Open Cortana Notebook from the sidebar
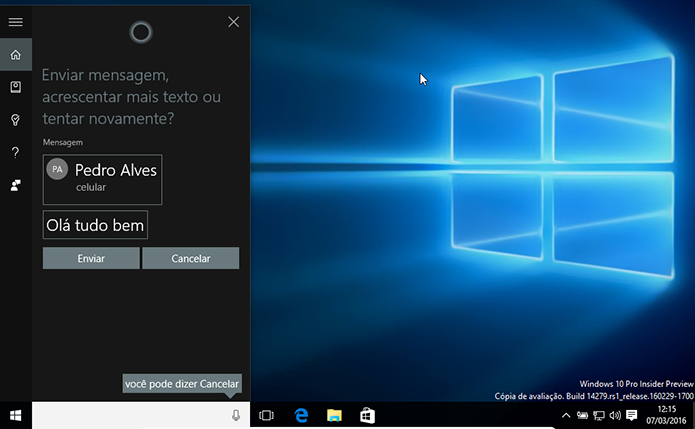 16,87
